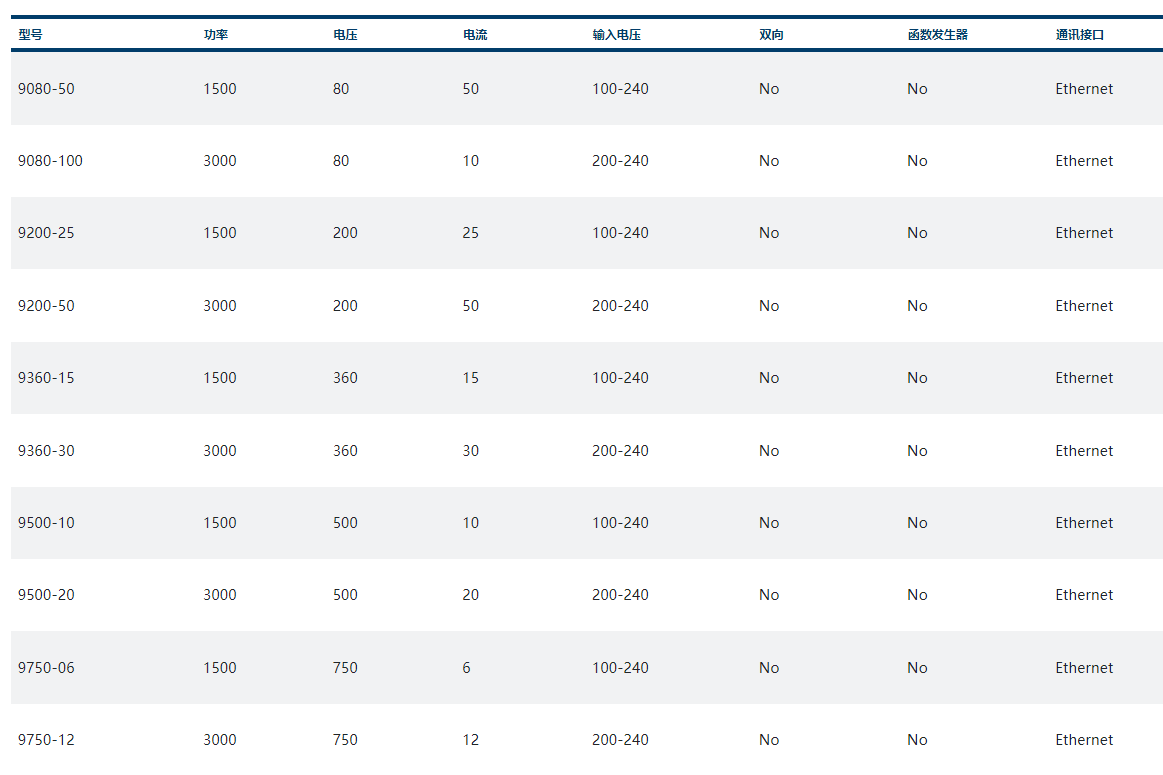Choose model 9500-10 in the list

[x=46, y=523]
